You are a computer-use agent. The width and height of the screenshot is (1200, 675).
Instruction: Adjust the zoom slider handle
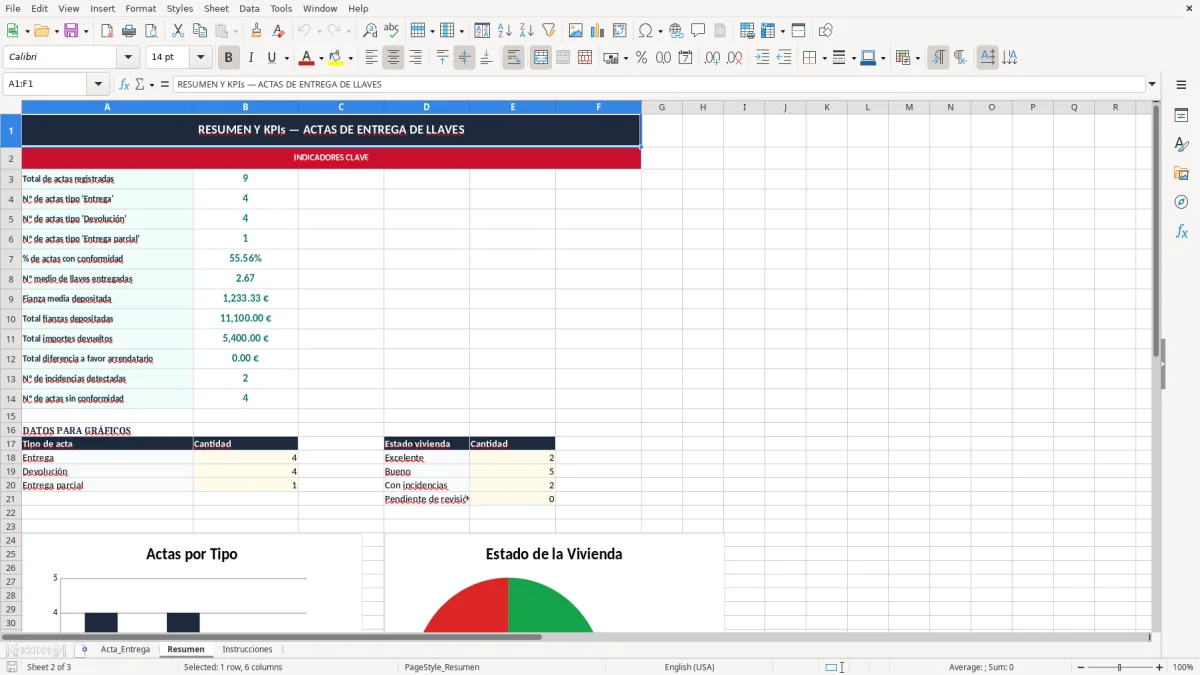[1120, 667]
